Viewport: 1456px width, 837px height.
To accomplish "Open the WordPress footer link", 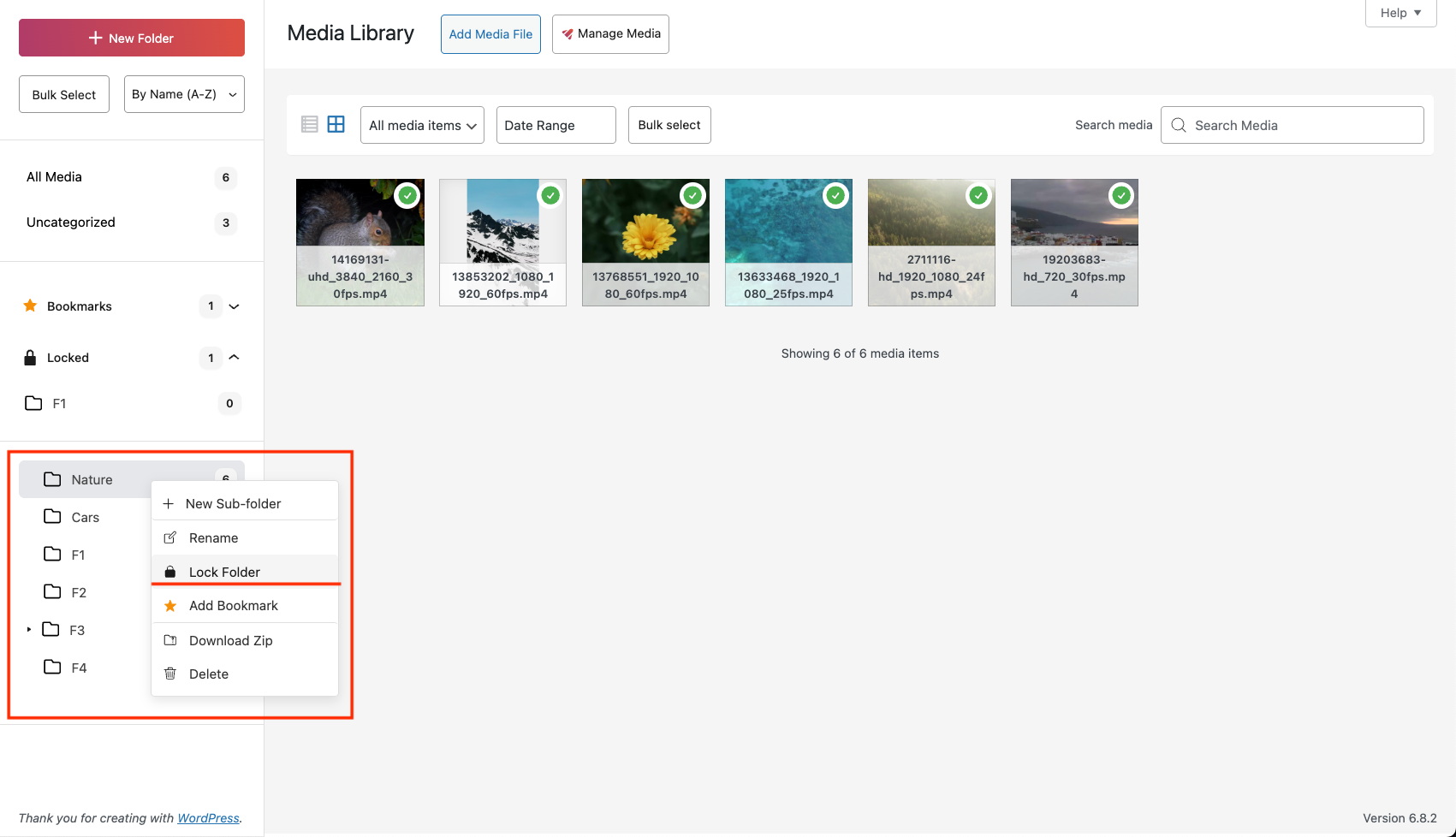I will (208, 818).
